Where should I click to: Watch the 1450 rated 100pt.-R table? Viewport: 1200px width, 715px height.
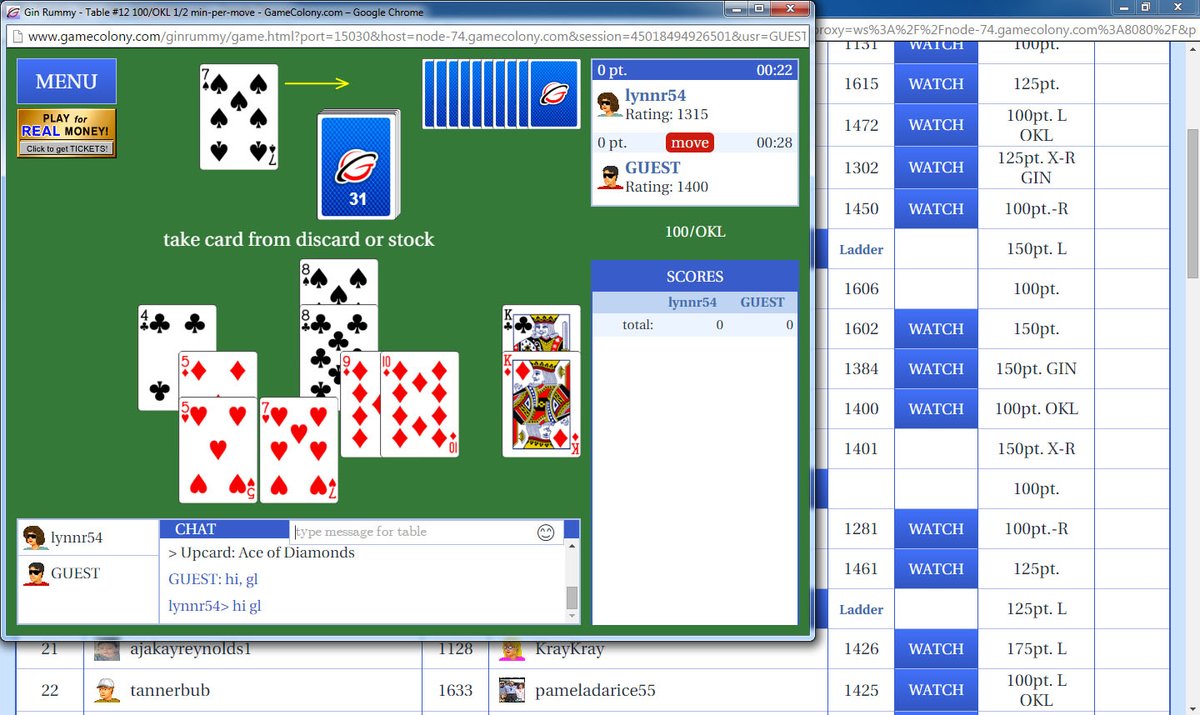pos(935,209)
